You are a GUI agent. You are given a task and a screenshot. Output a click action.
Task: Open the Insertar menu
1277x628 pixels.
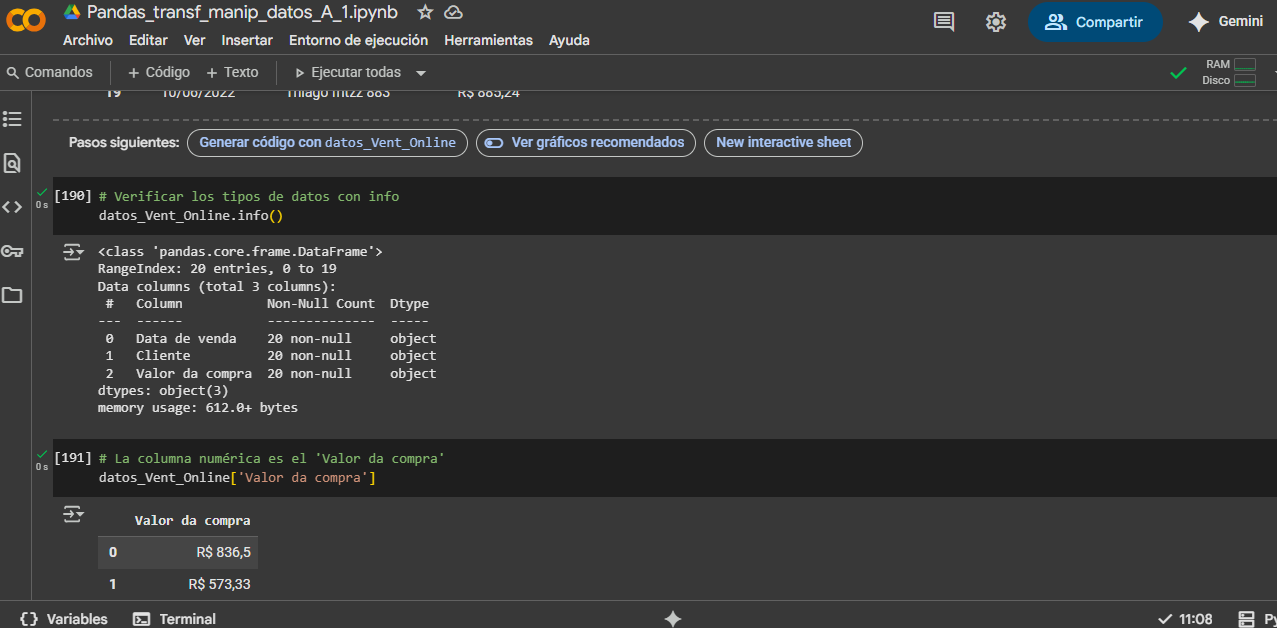[x=247, y=40]
